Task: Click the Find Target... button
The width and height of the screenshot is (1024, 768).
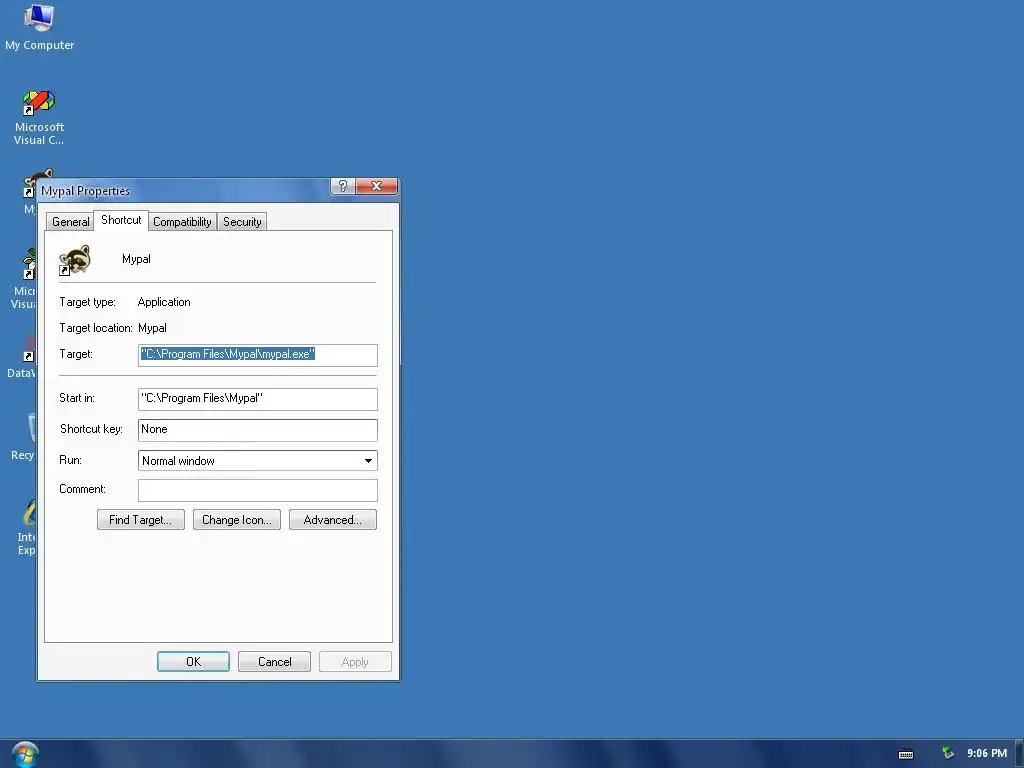Action: (x=140, y=520)
